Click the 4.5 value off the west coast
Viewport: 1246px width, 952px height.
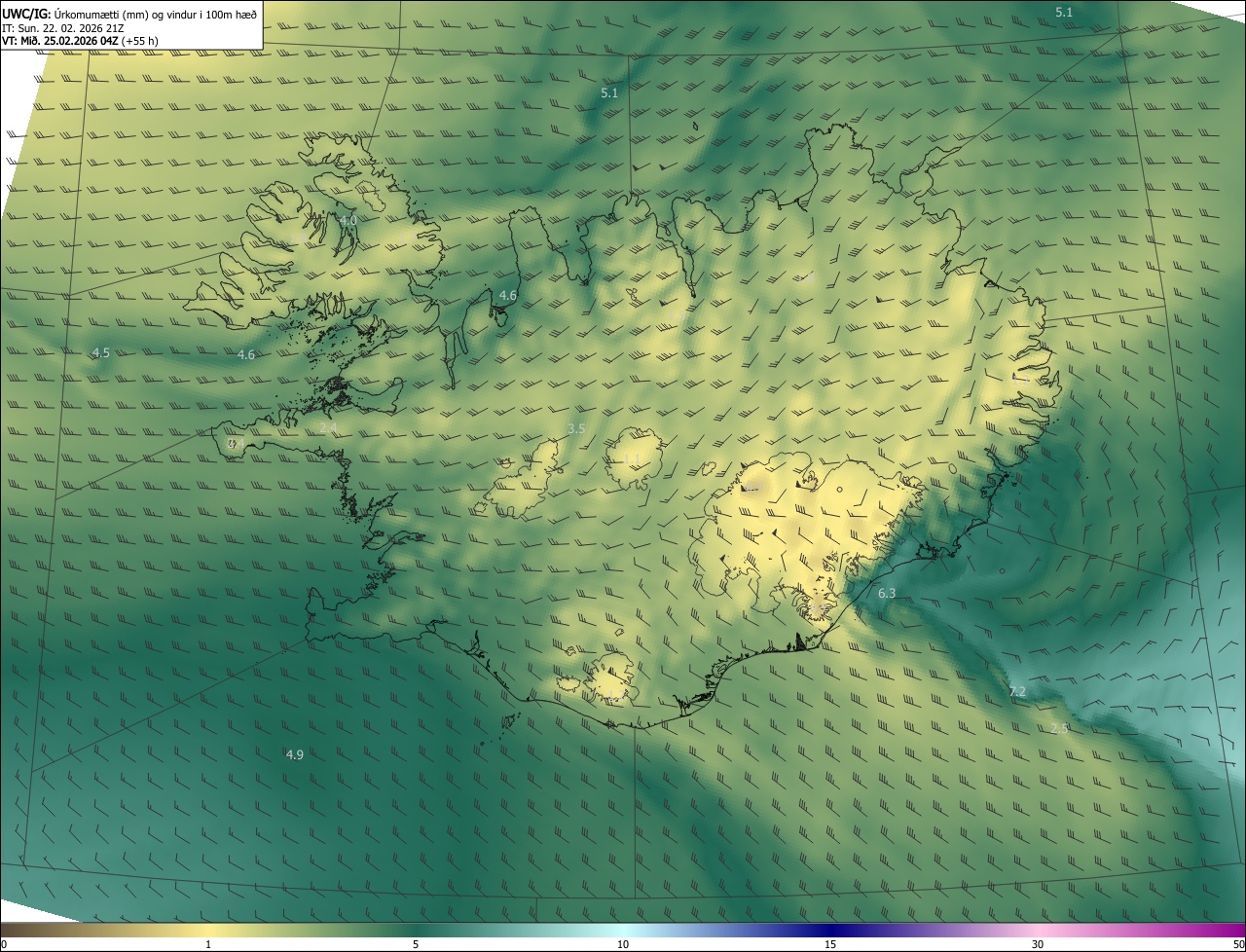100,352
